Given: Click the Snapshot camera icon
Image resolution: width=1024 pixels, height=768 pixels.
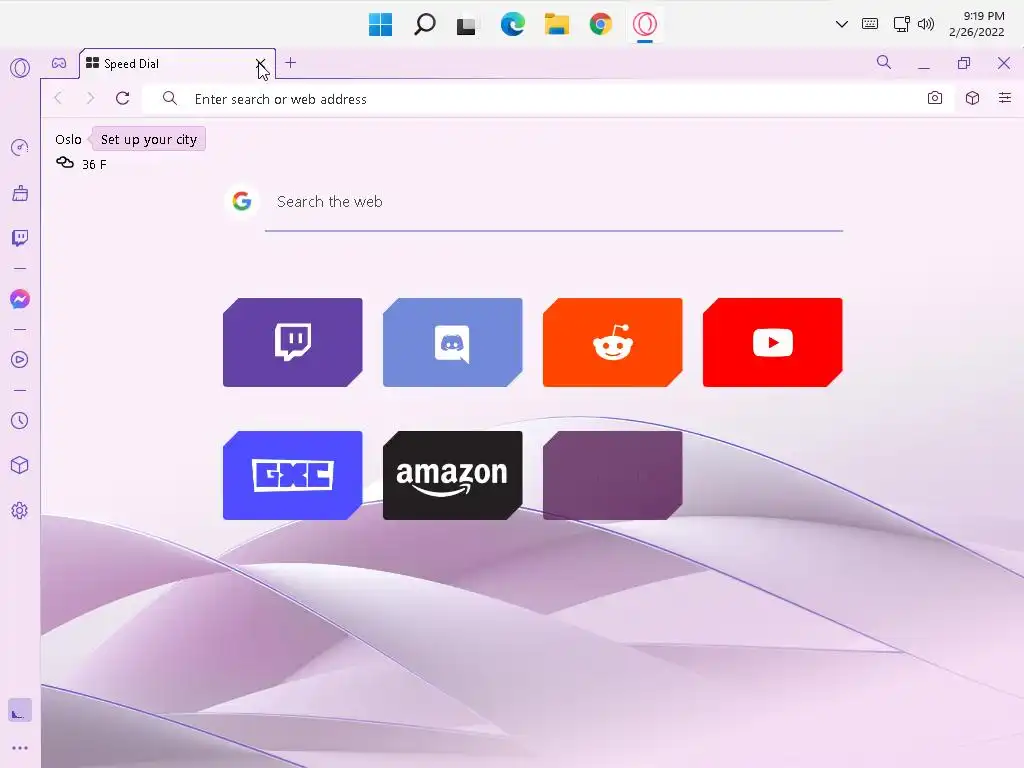Looking at the screenshot, I should (935, 98).
